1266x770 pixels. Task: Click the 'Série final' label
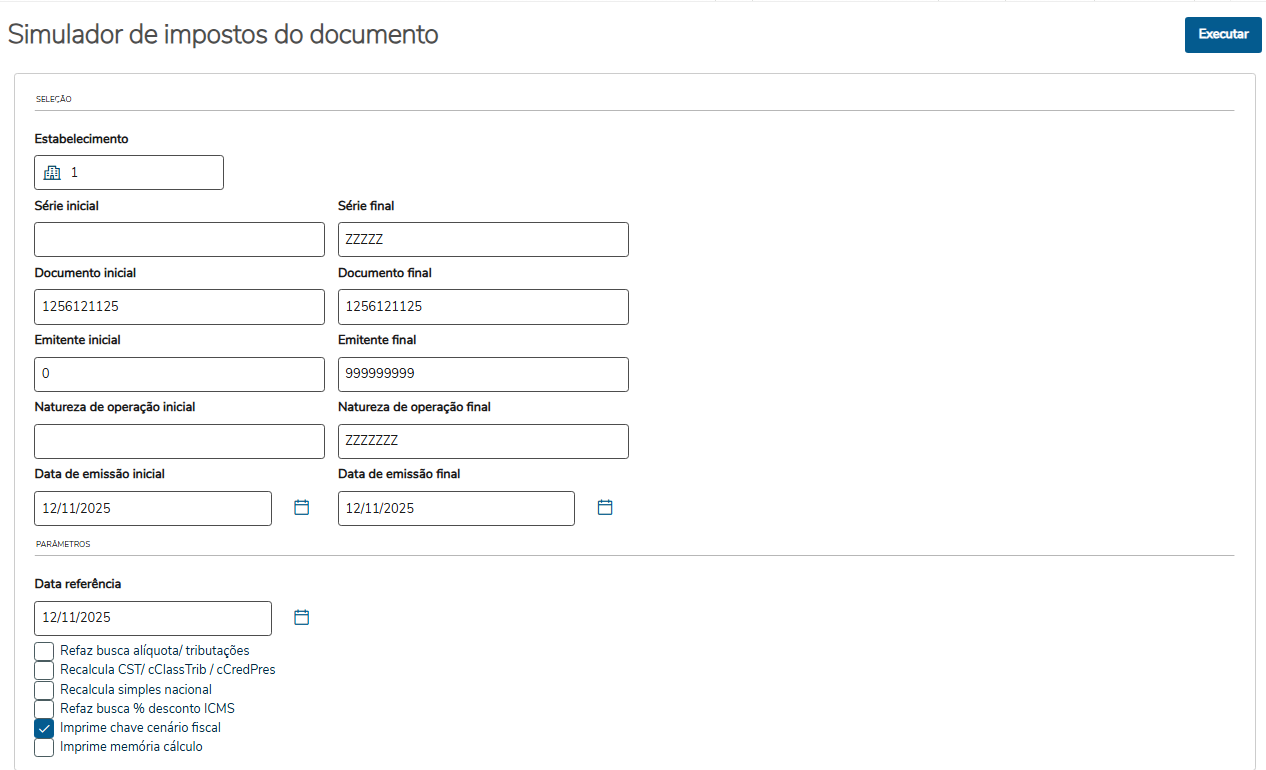[x=366, y=206]
